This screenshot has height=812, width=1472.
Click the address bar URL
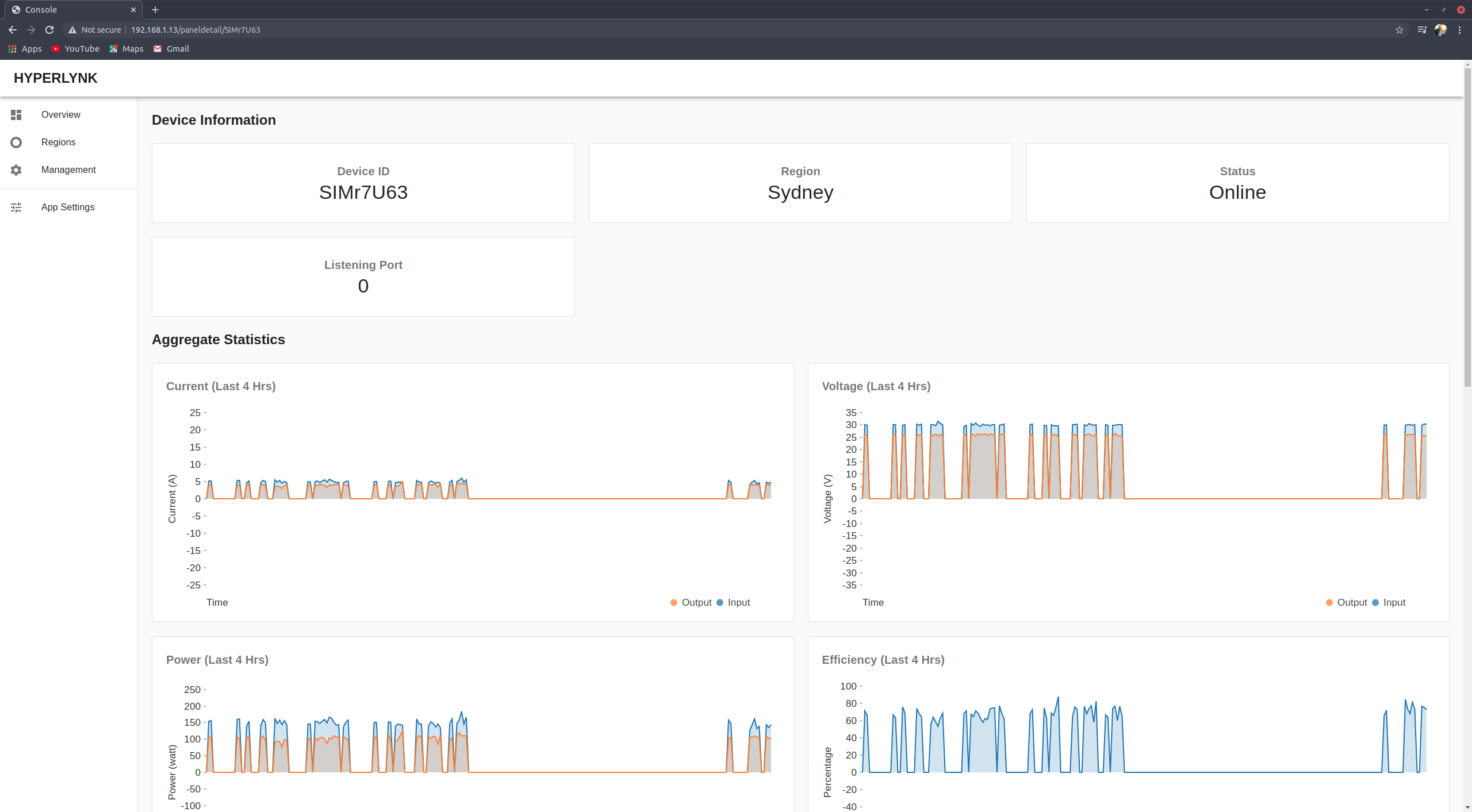[195, 30]
